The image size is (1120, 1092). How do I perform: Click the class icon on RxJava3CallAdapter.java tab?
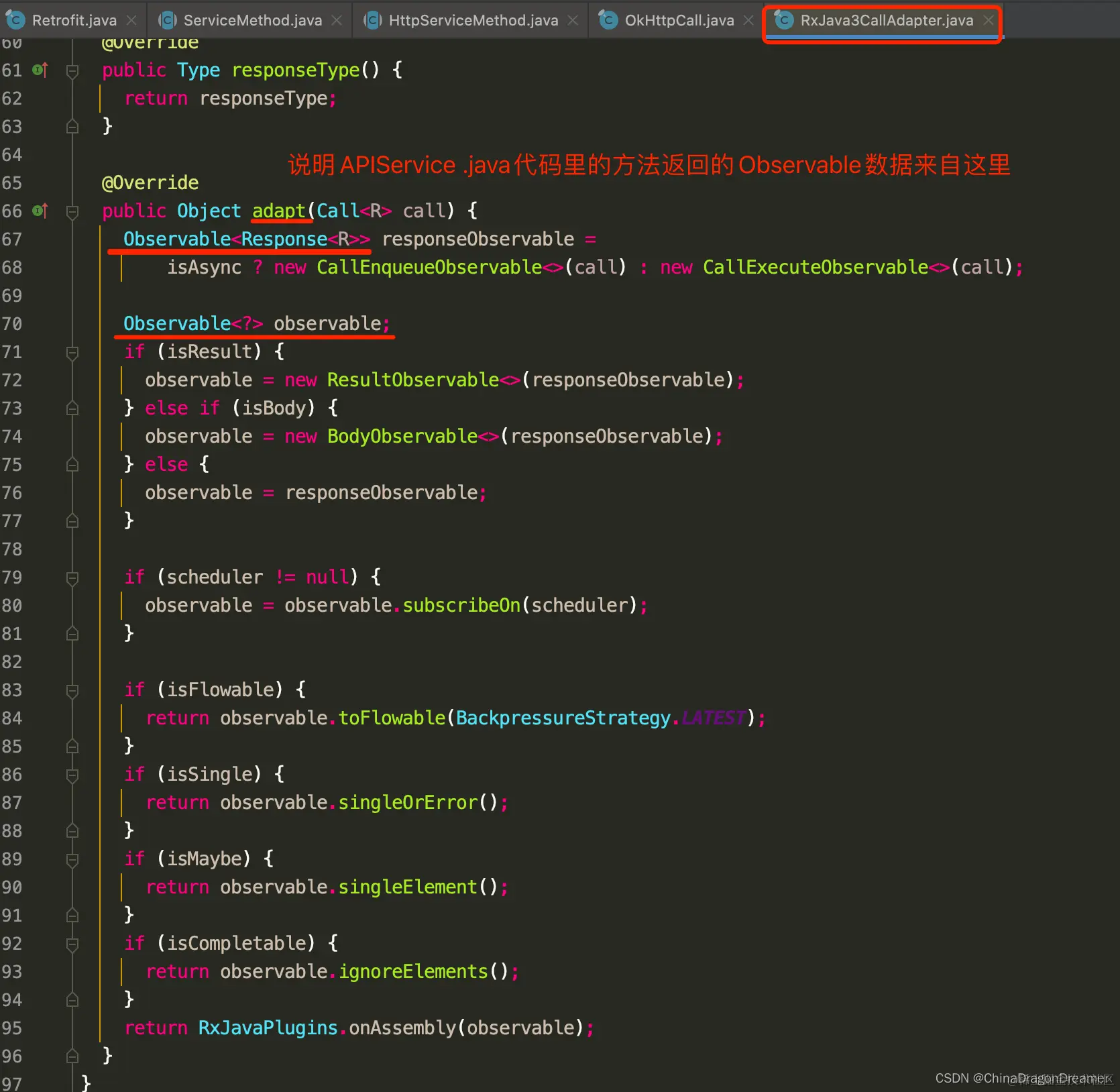pos(783,20)
